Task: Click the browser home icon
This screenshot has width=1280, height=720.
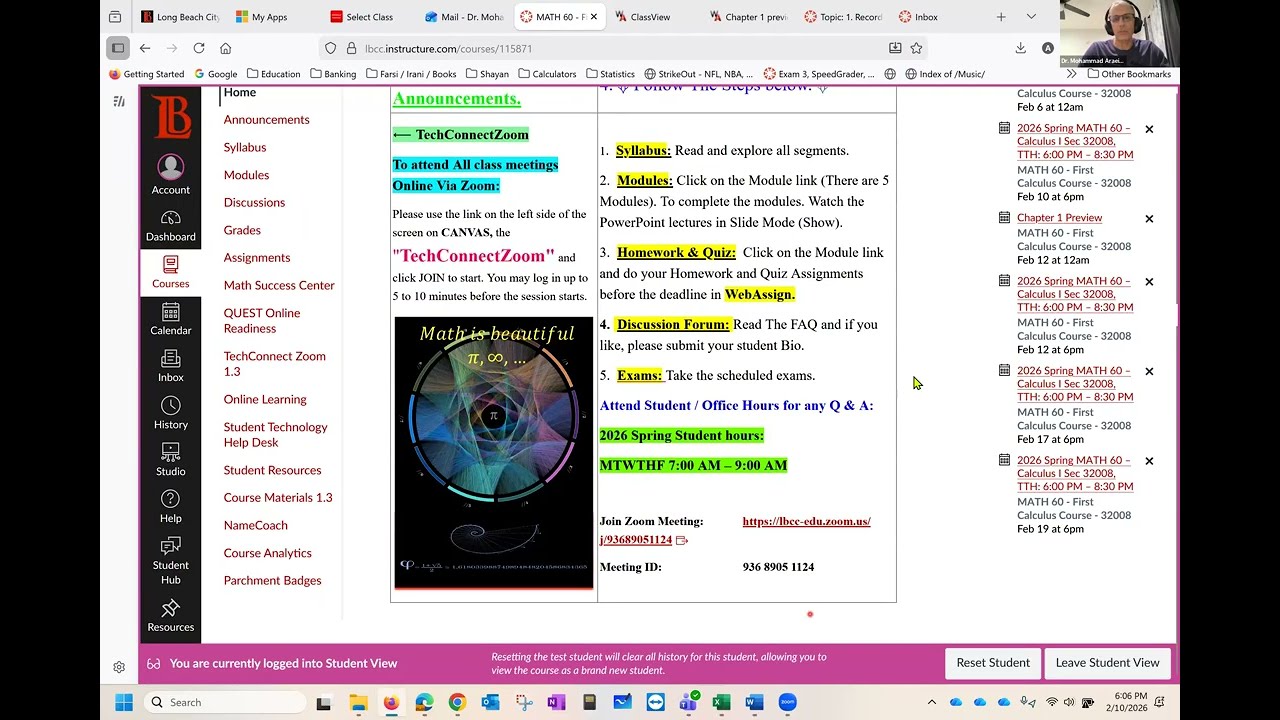Action: [x=225, y=48]
